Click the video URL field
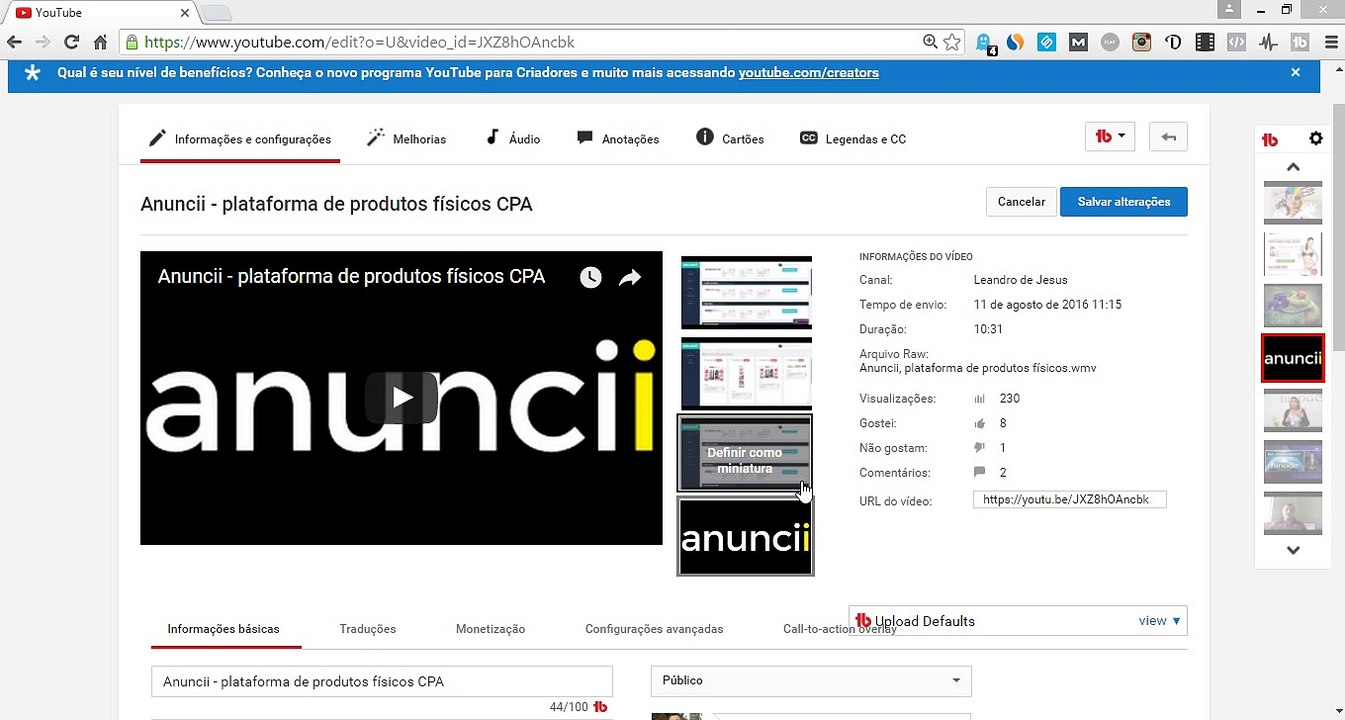 coord(1069,500)
